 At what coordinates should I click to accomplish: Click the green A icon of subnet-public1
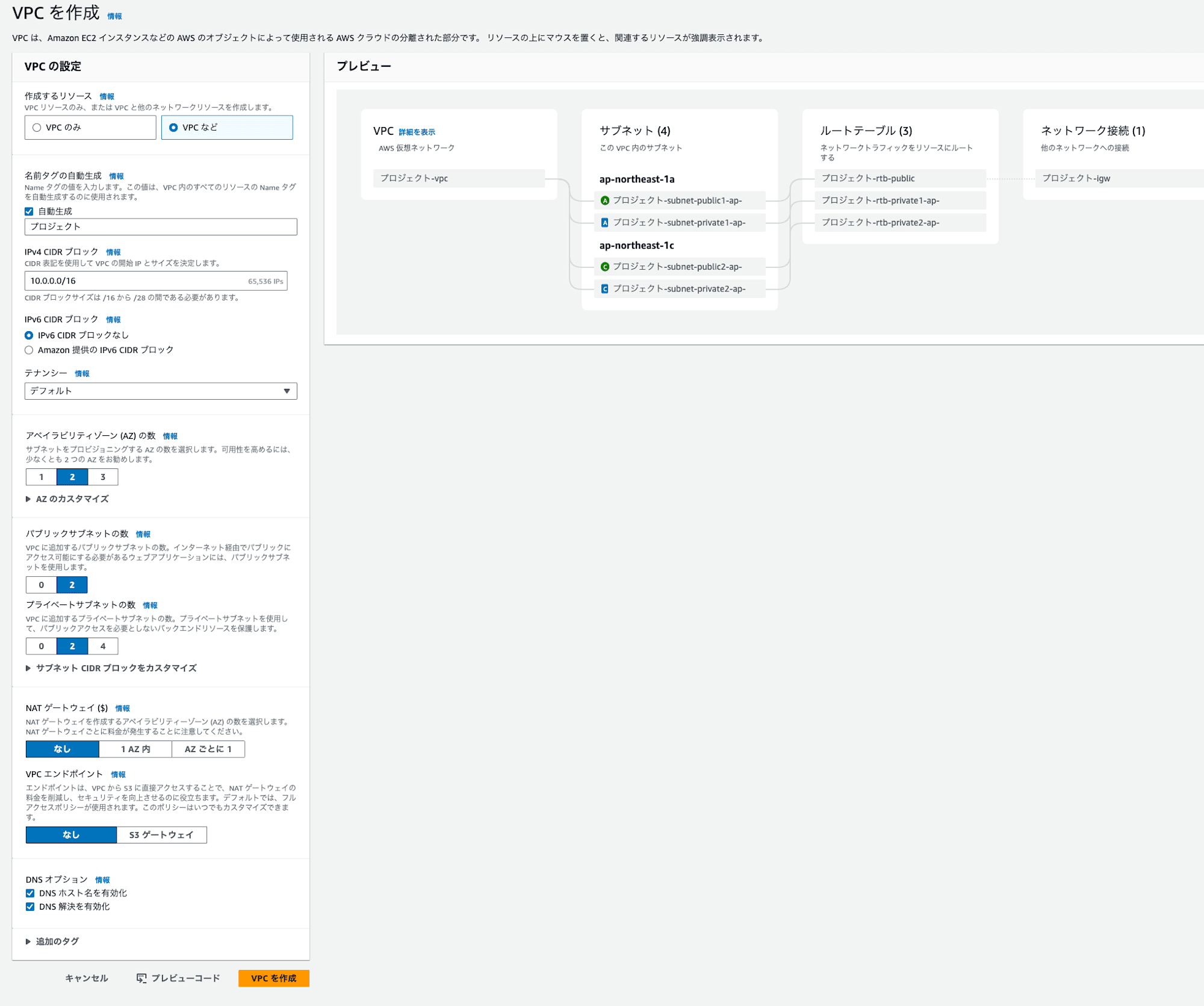pos(605,200)
